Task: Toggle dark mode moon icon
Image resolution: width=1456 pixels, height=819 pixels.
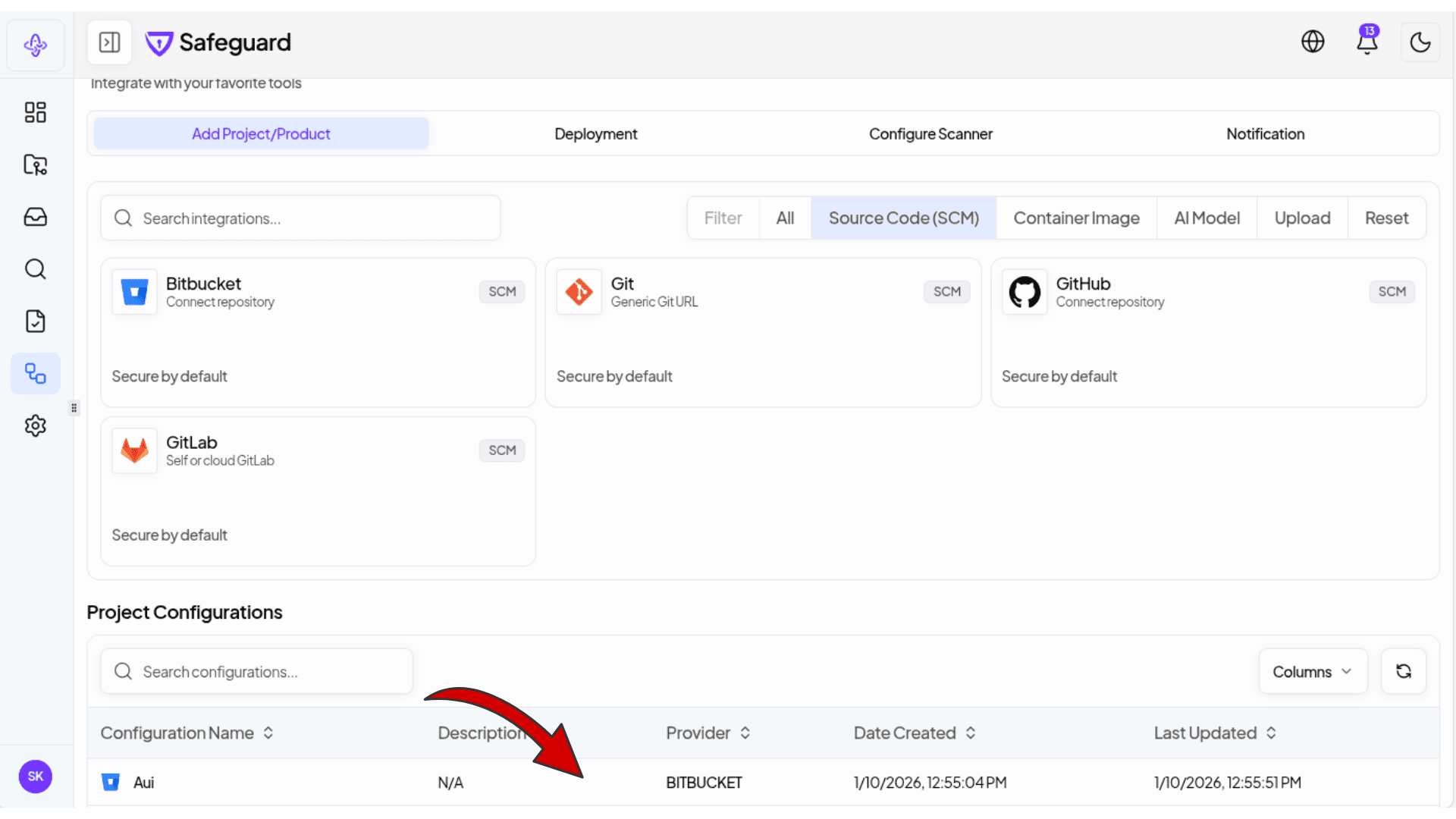Action: coord(1420,42)
